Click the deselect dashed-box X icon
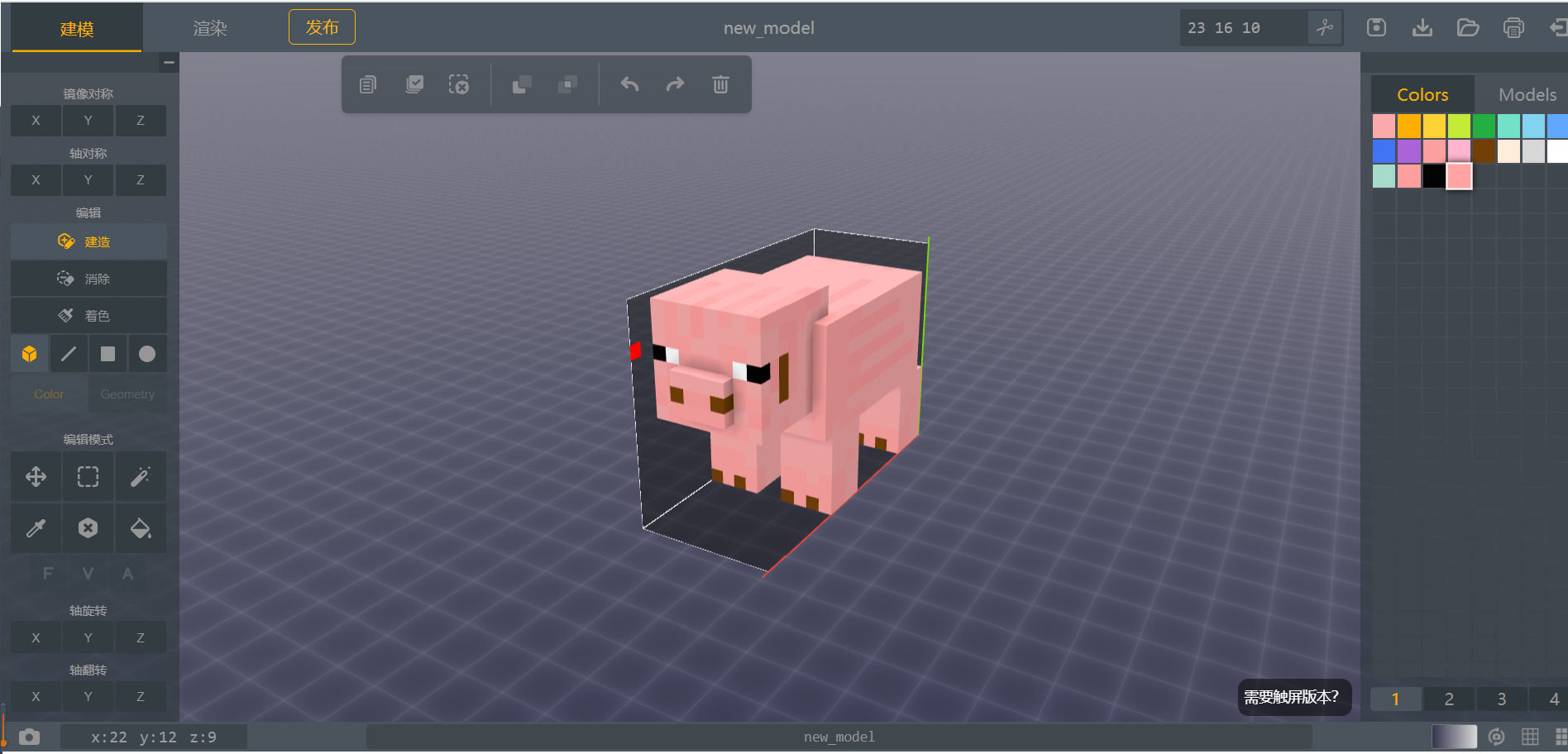Viewport: 1568px width, 754px height. (459, 84)
